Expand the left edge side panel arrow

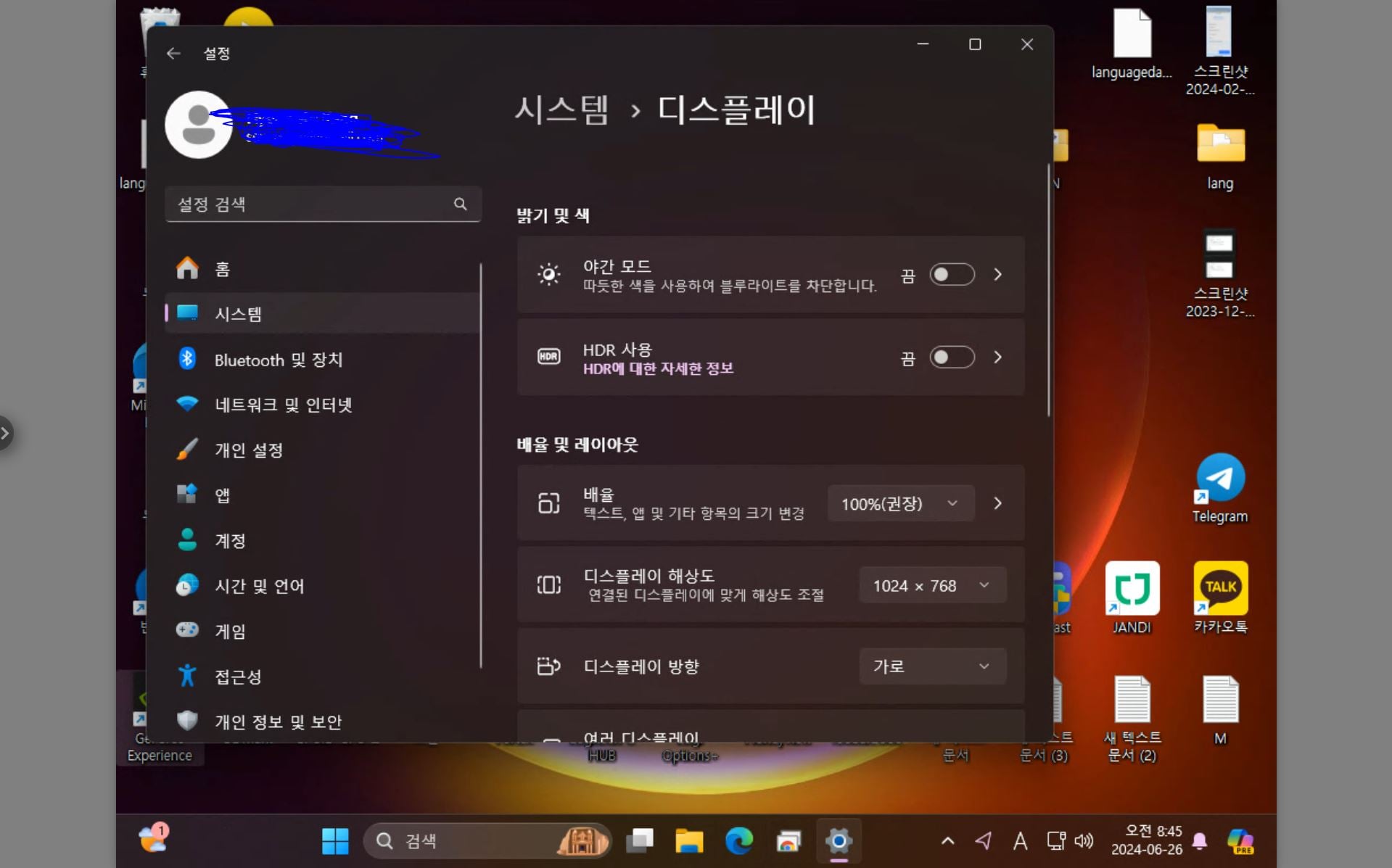click(5, 434)
